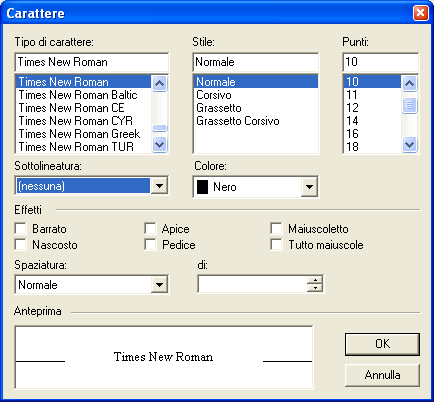Increase the 'di' spacing spinner value
Screen dimensions: 434x402
click(x=315, y=280)
